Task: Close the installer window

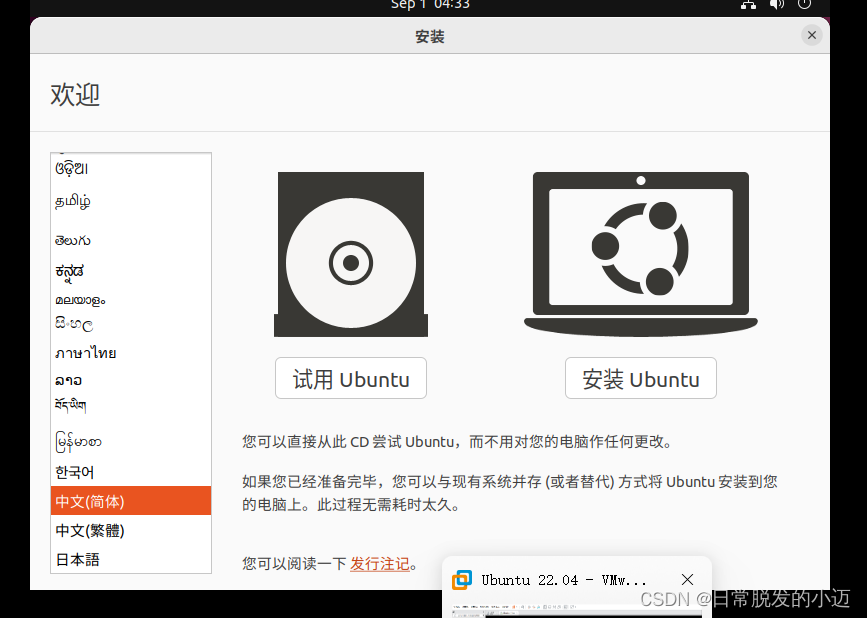Action: (811, 35)
